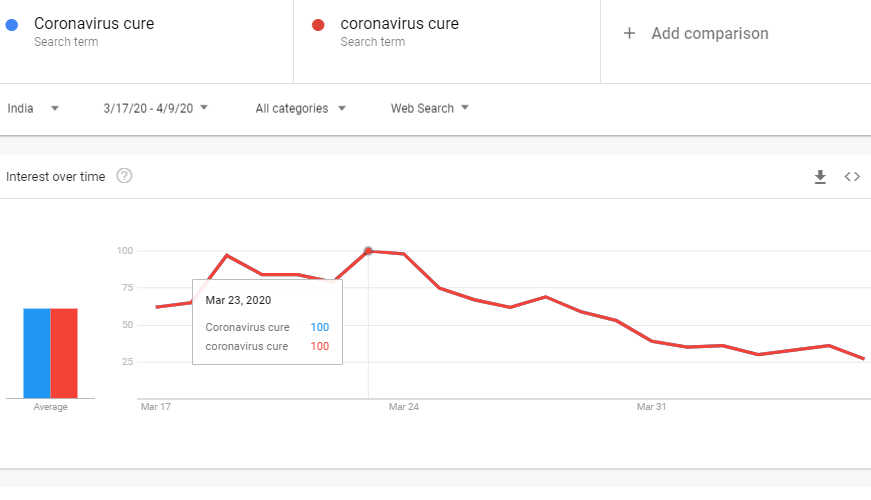This screenshot has height=500, width=871.
Task: Expand the 3/17/20 - 4/9/20 date range dropdown
Action: pos(155,108)
